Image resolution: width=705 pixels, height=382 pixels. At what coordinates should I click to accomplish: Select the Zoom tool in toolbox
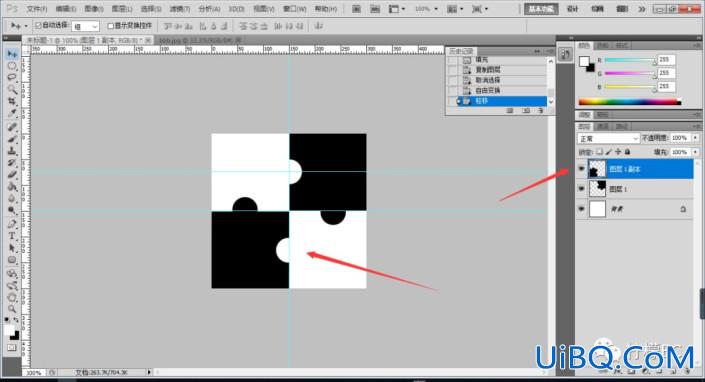(x=12, y=309)
